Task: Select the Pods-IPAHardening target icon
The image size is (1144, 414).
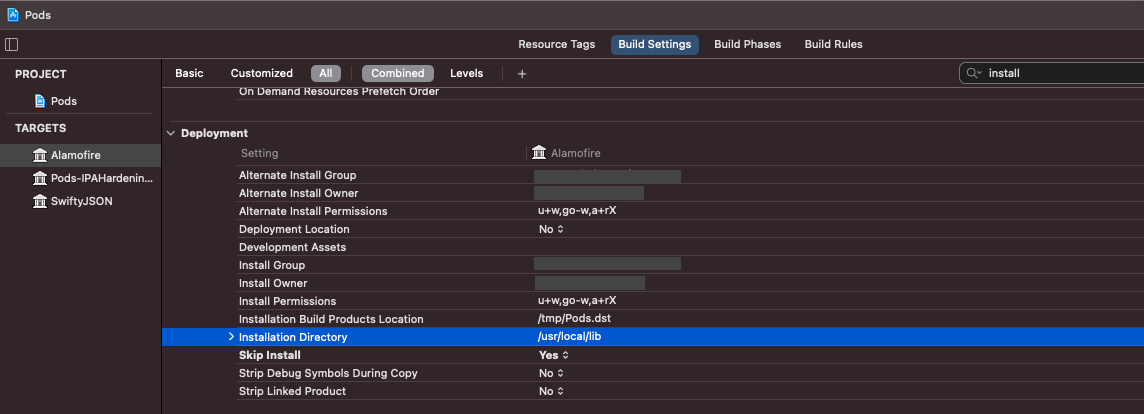Action: coord(40,178)
